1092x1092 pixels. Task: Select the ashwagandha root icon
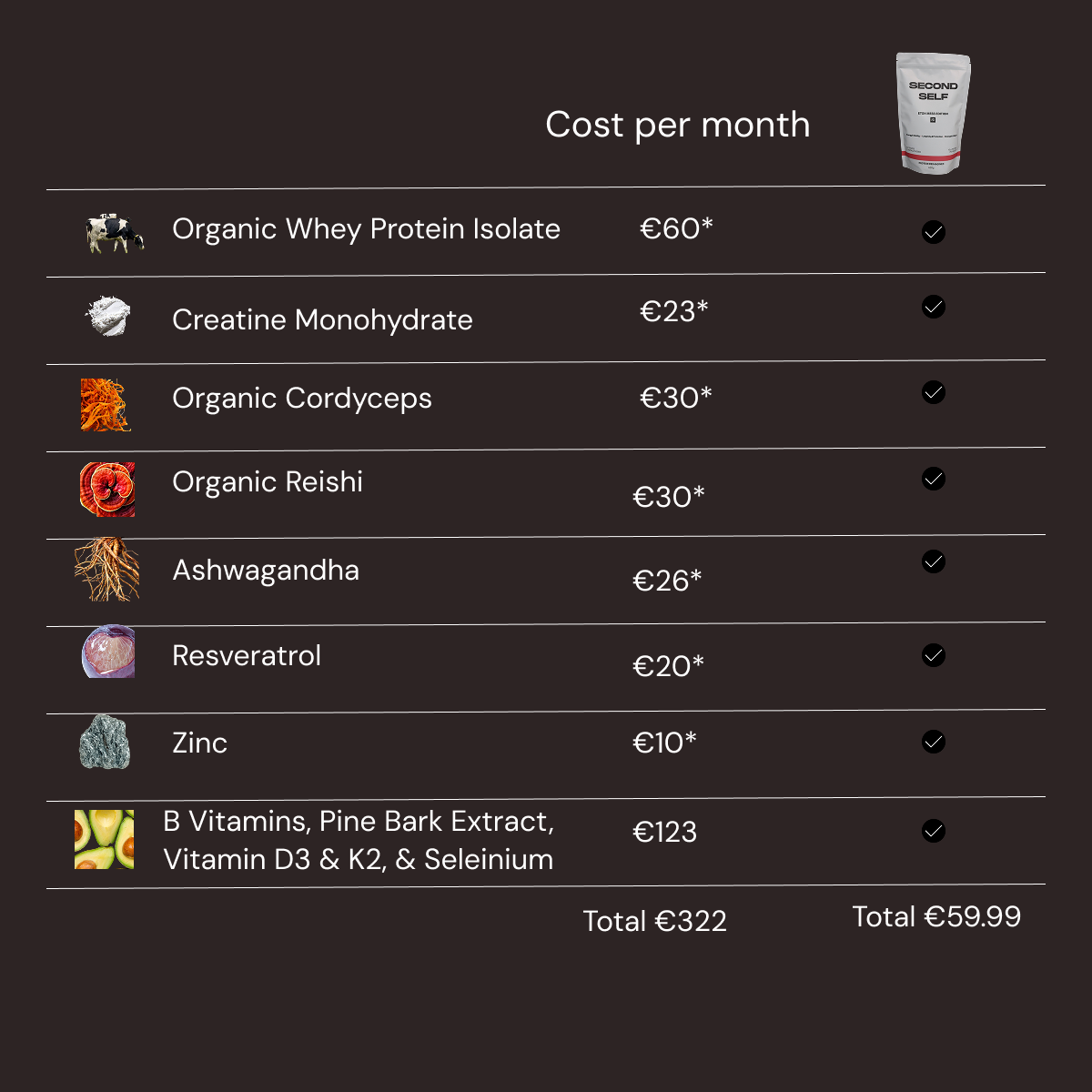(107, 571)
